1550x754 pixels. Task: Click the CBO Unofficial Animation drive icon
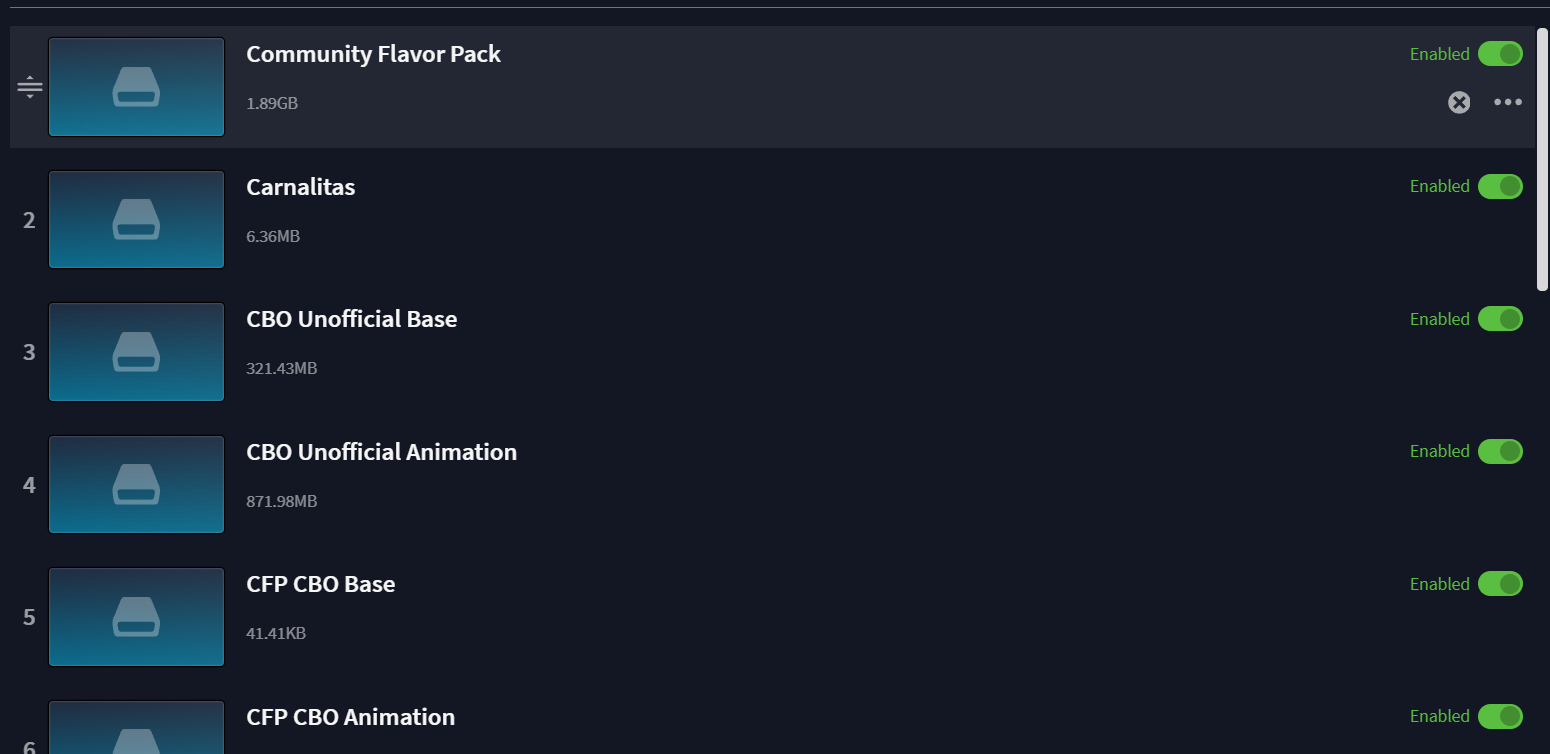coord(136,485)
